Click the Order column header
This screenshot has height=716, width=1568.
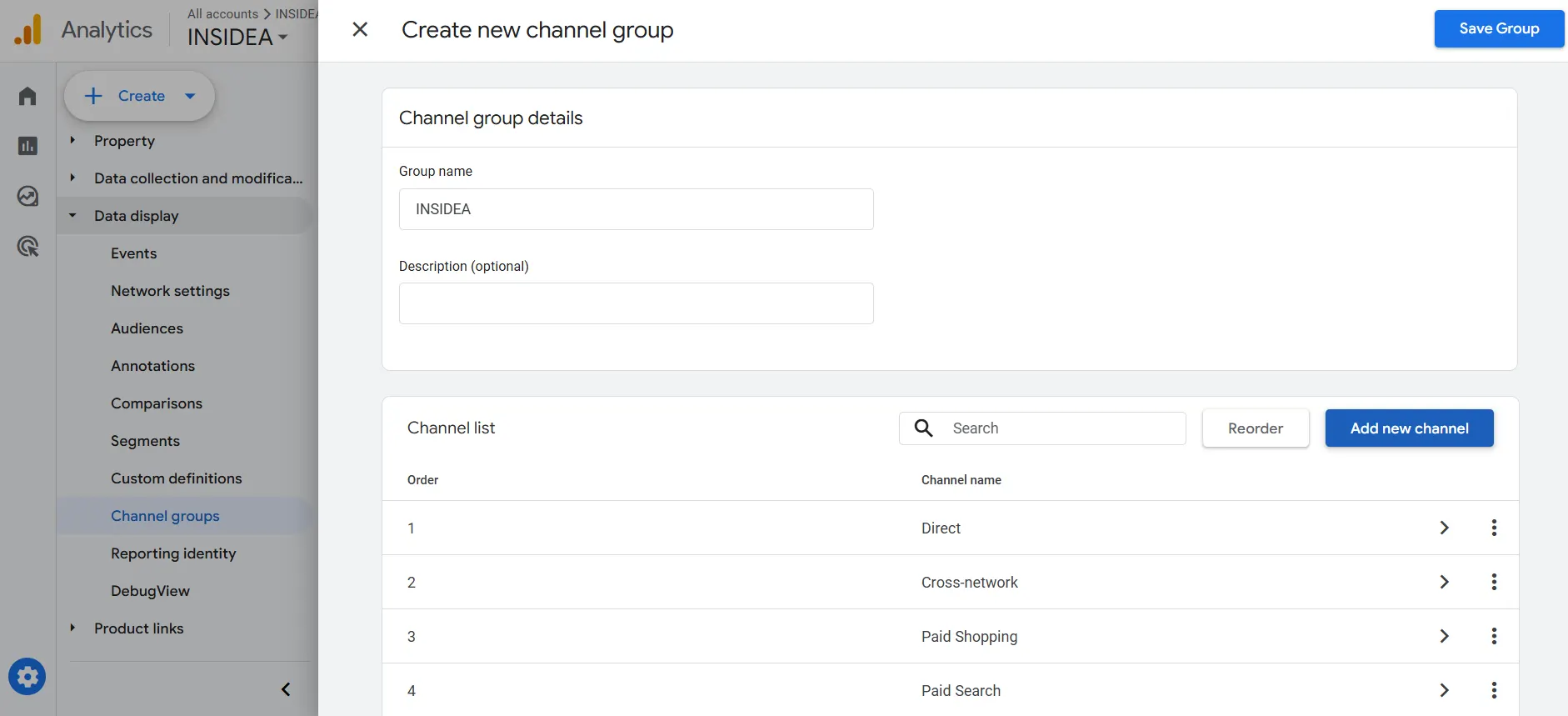tap(422, 480)
